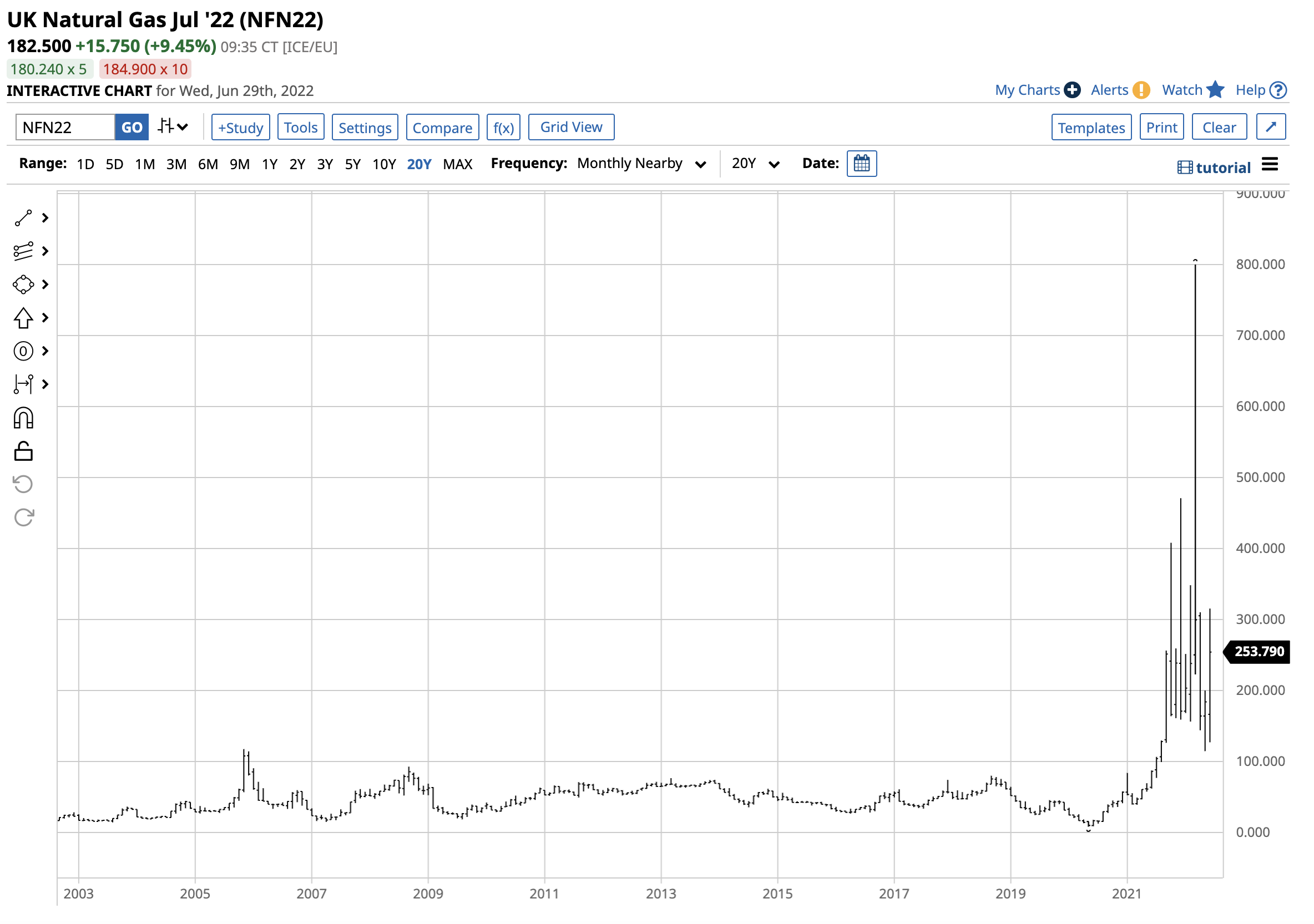The width and height of the screenshot is (1314, 924).
Task: Select the trend line drawing tool
Action: [23, 218]
